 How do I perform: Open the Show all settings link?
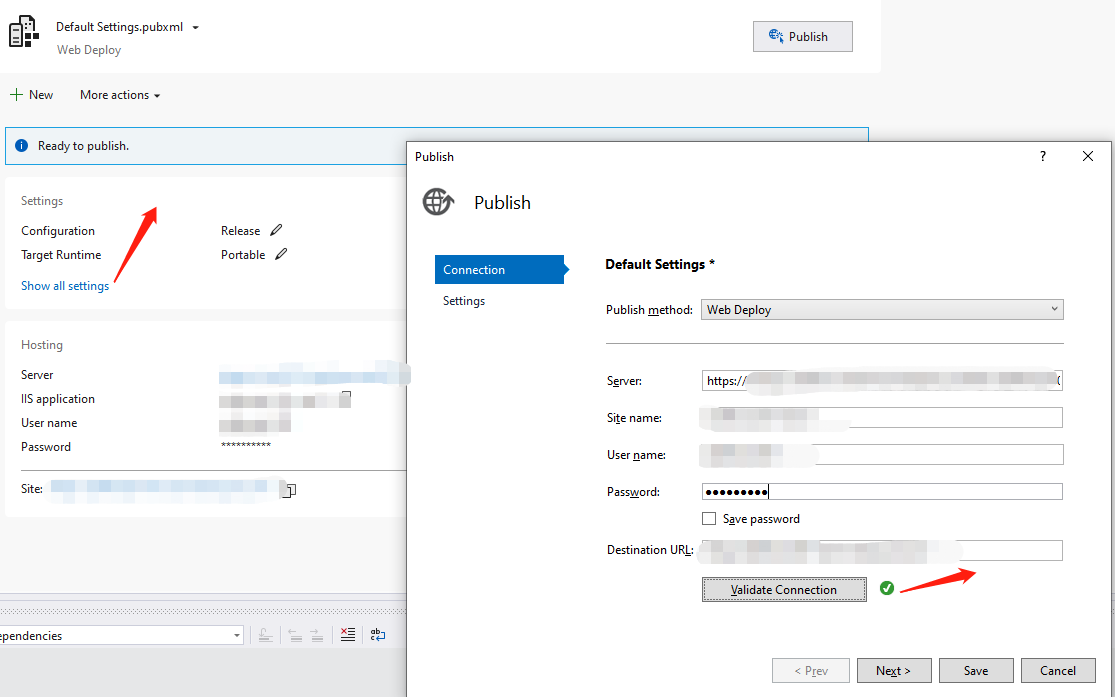tap(65, 286)
